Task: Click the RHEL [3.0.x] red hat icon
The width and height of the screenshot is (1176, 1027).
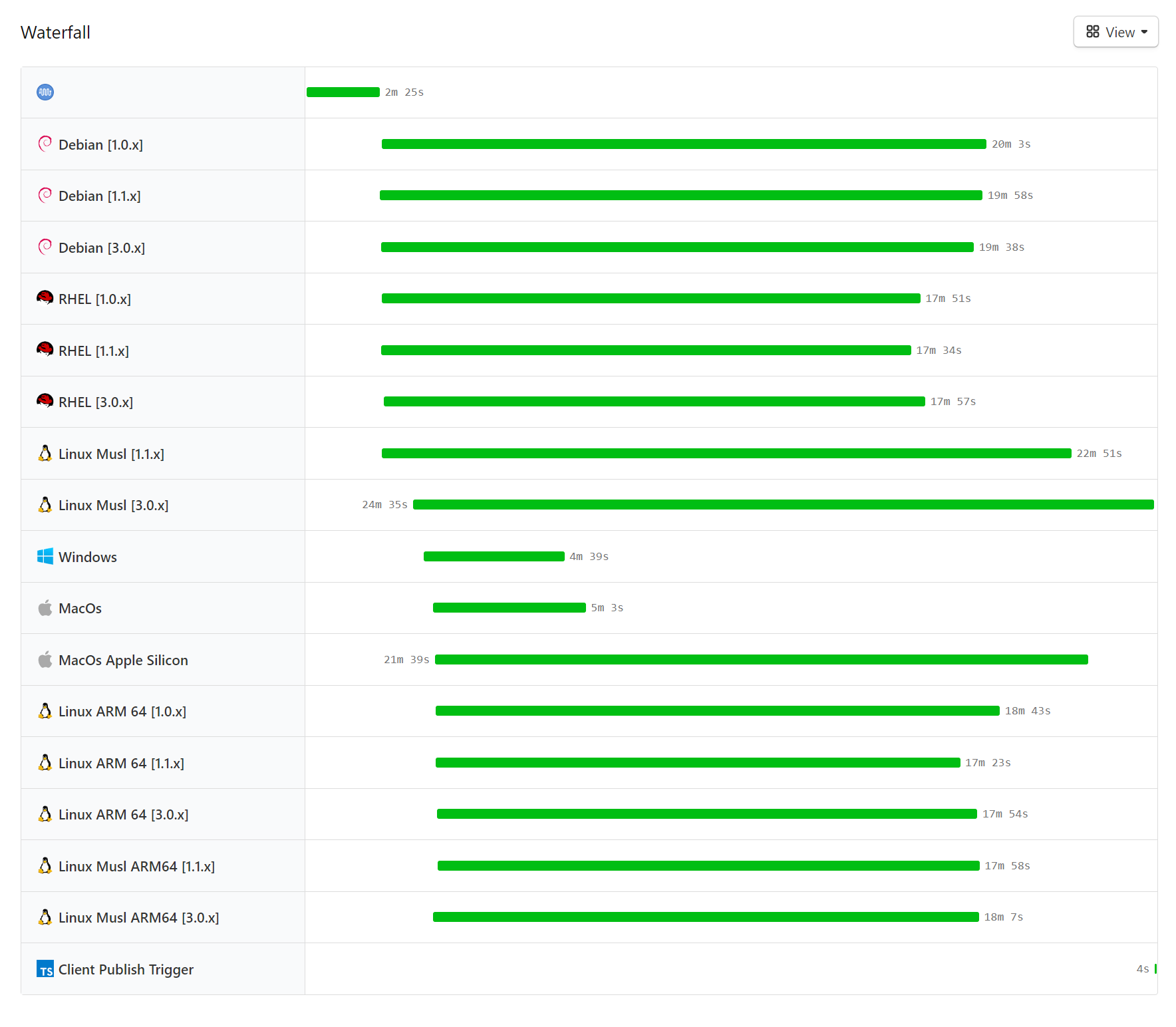Action: (x=45, y=401)
